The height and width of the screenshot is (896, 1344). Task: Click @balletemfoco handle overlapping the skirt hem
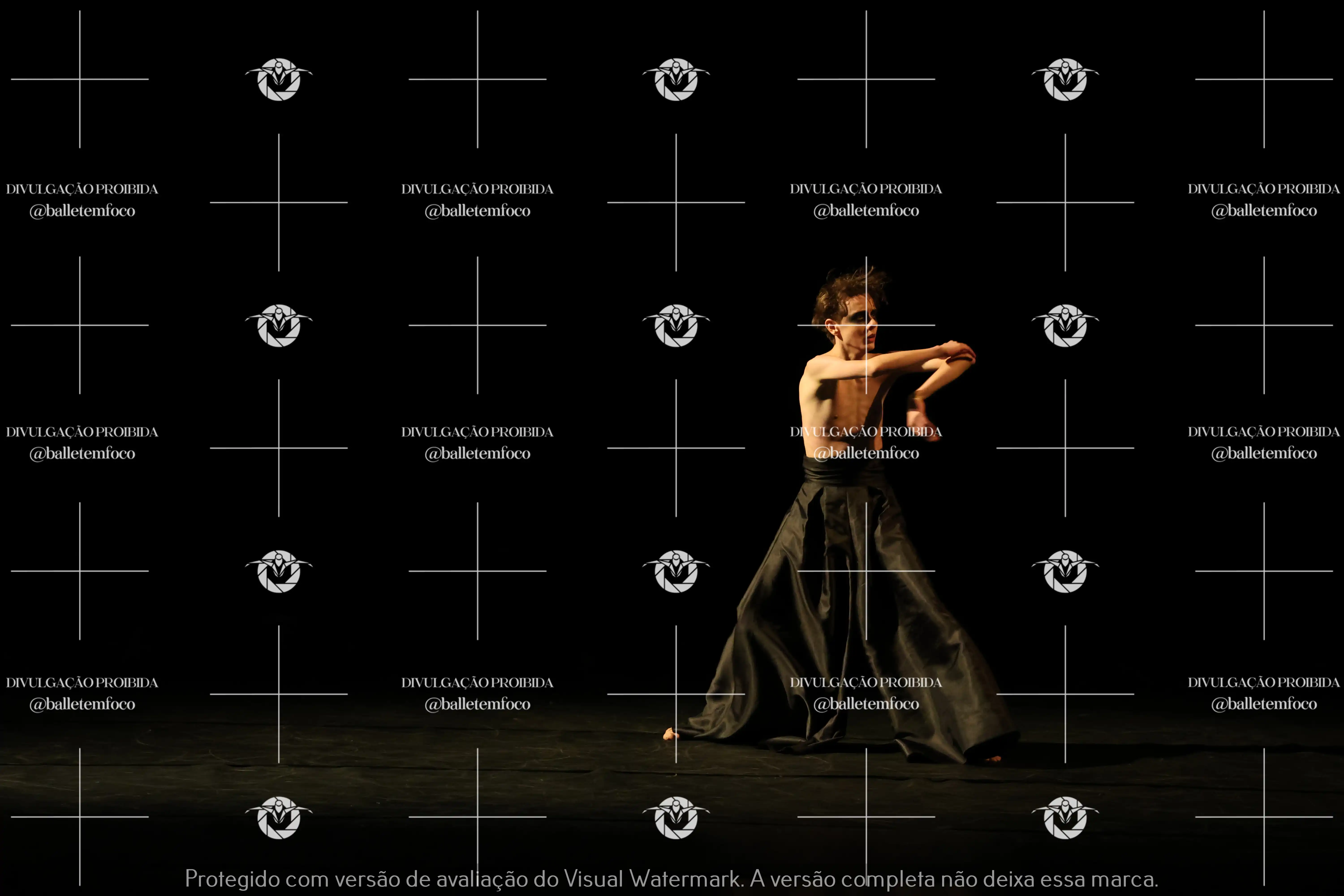866,704
